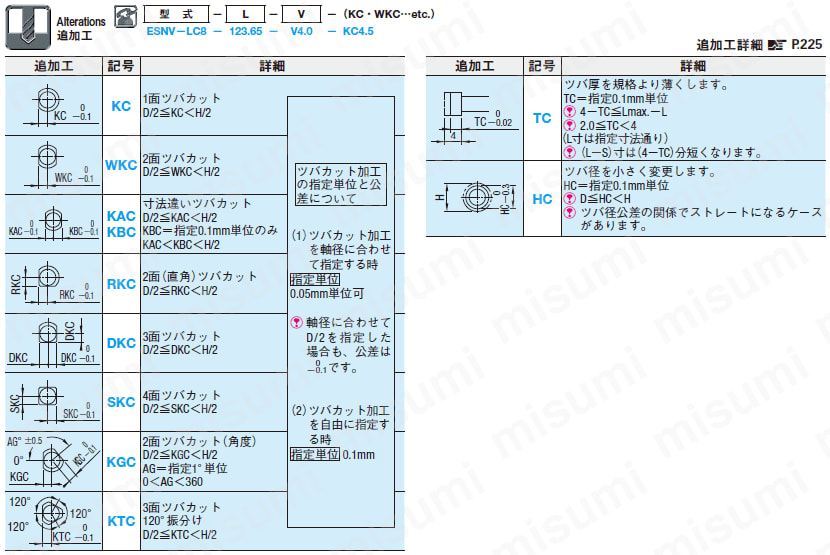
Task: Click the V box in order format
Action: point(301,14)
